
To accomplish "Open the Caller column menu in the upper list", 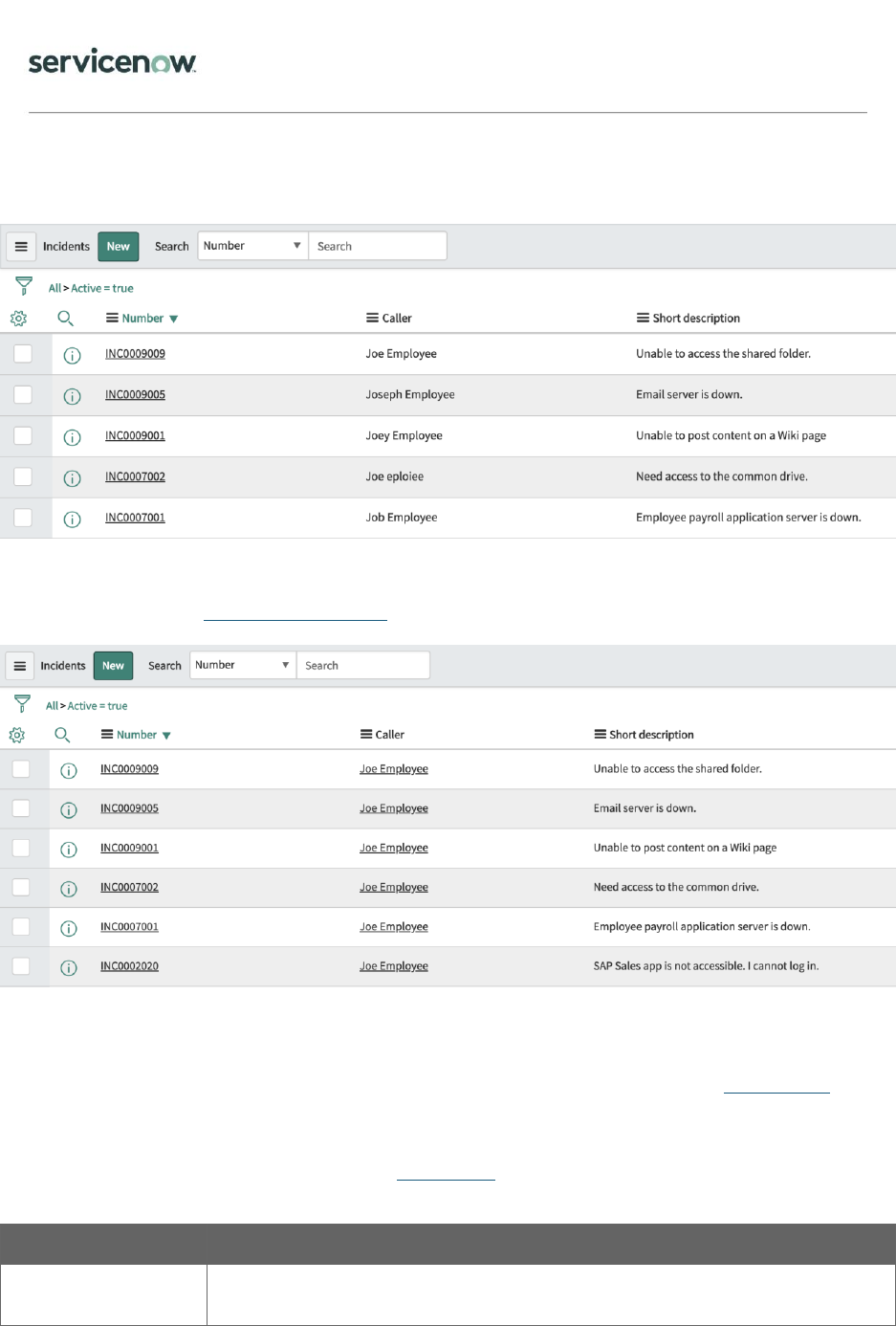I will click(x=372, y=319).
